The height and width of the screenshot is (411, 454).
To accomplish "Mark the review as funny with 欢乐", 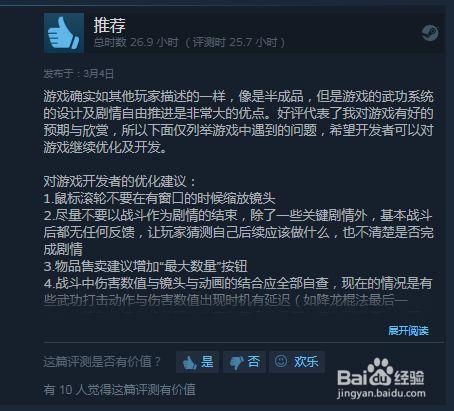I will coord(297,362).
